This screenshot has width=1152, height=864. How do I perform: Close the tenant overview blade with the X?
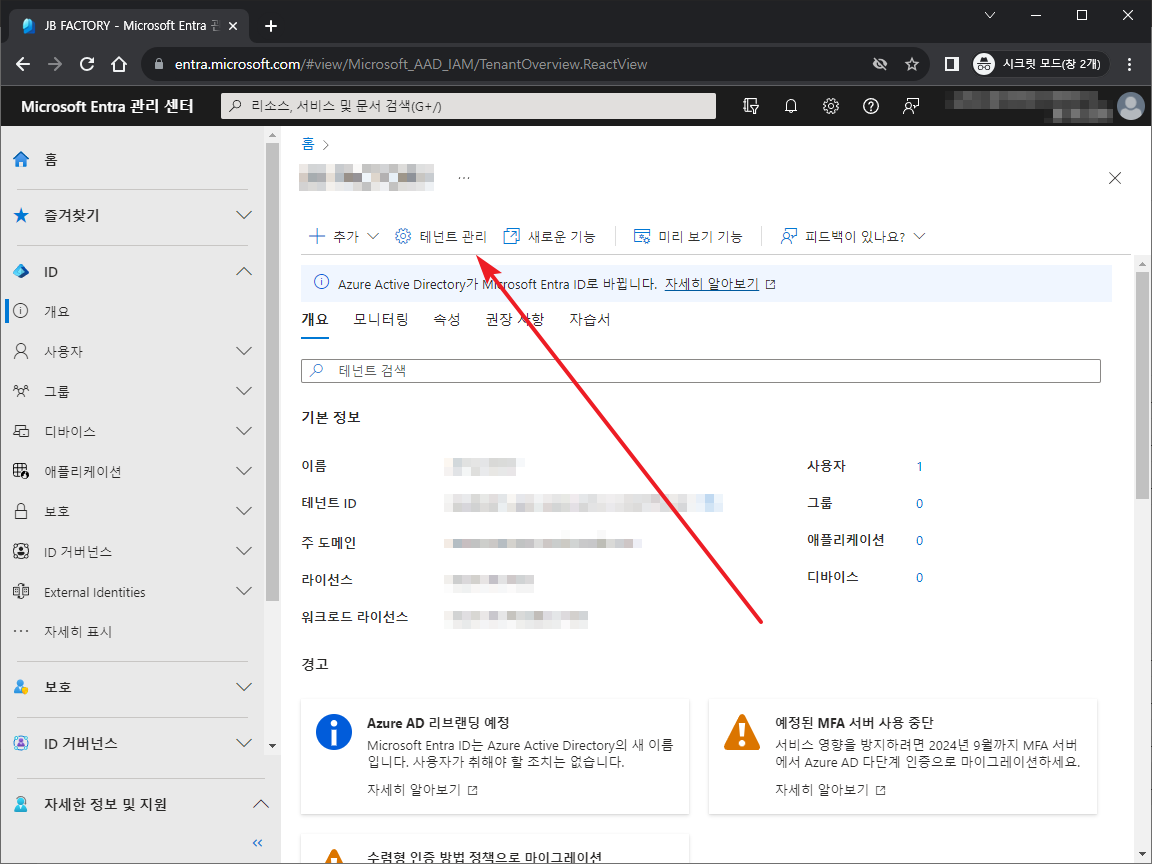pos(1115,178)
